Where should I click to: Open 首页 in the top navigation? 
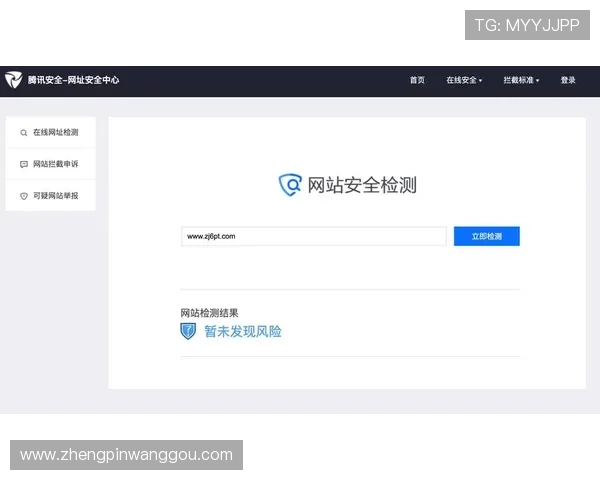pyautogui.click(x=417, y=80)
